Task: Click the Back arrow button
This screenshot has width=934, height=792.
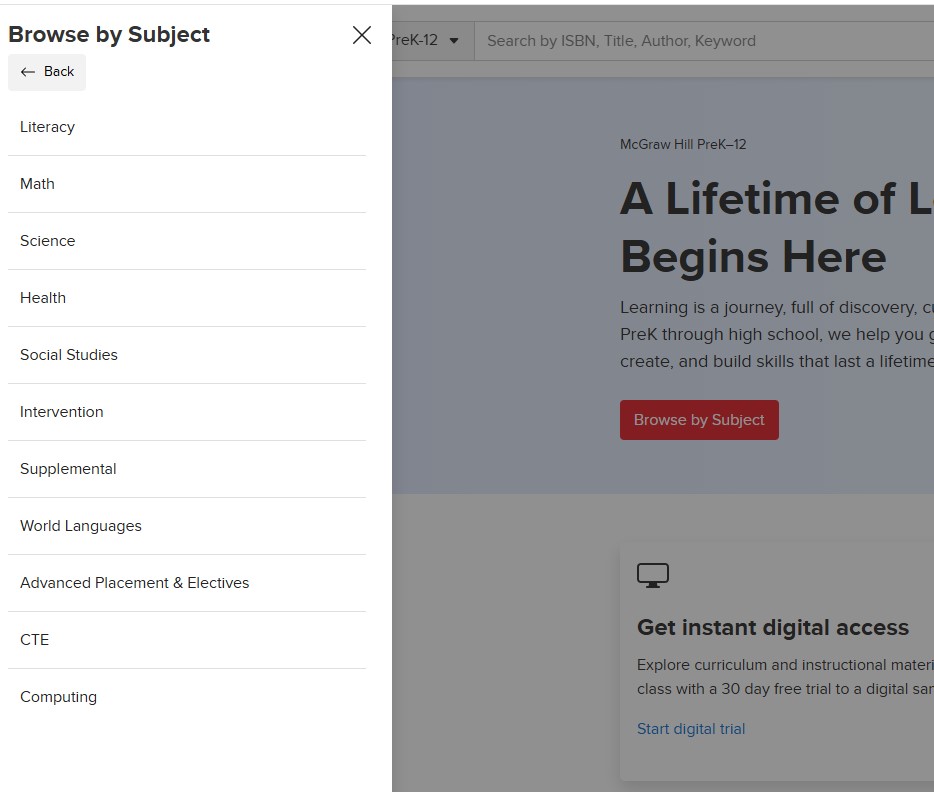Action: 47,72
